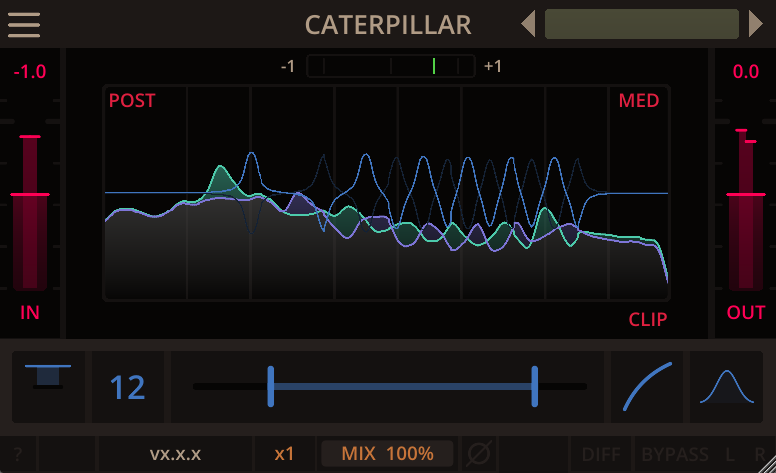Click the left handle of frequency range slider
The image size is (776, 473).
tap(270, 386)
